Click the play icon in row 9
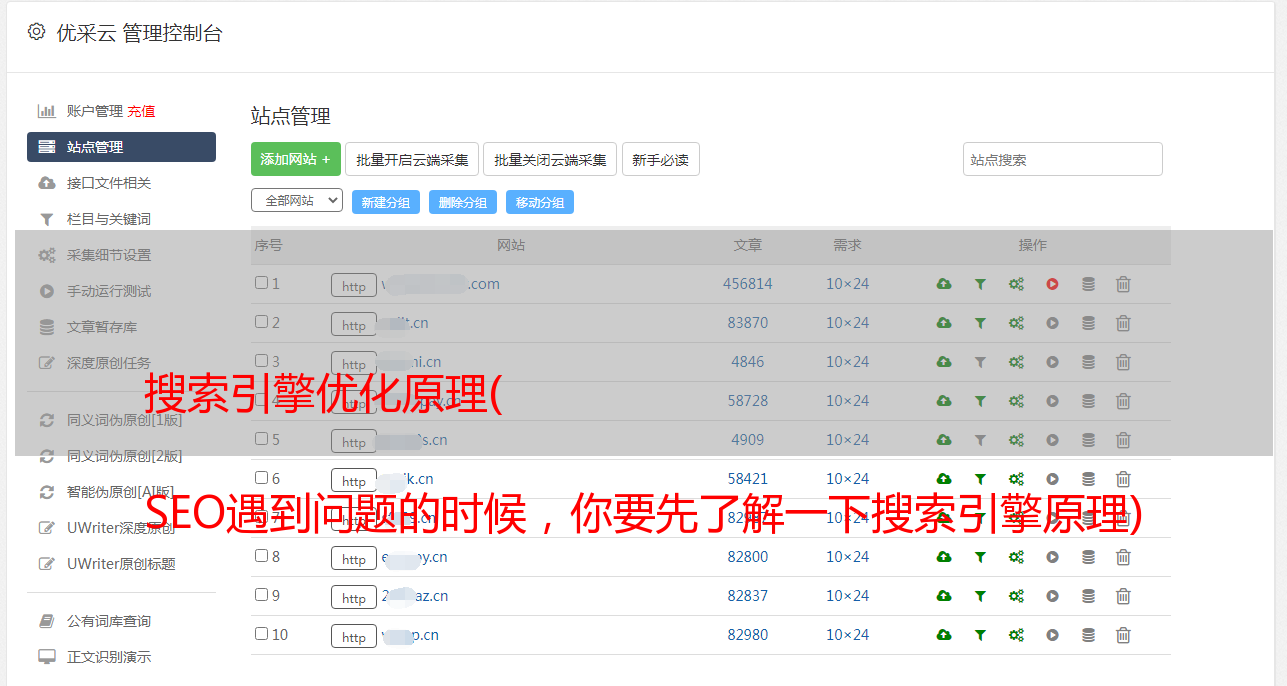 point(1052,596)
